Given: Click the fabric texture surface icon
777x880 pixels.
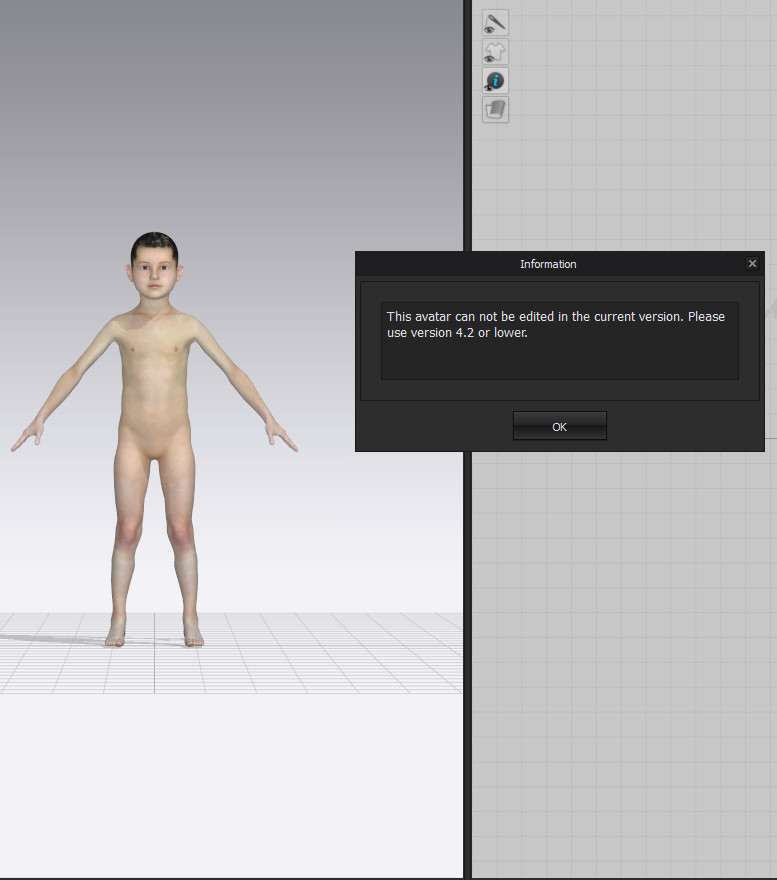Looking at the screenshot, I should (495, 110).
